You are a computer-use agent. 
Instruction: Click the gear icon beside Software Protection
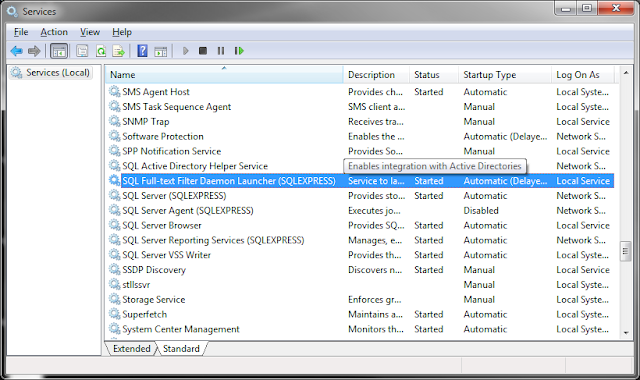[x=114, y=136]
